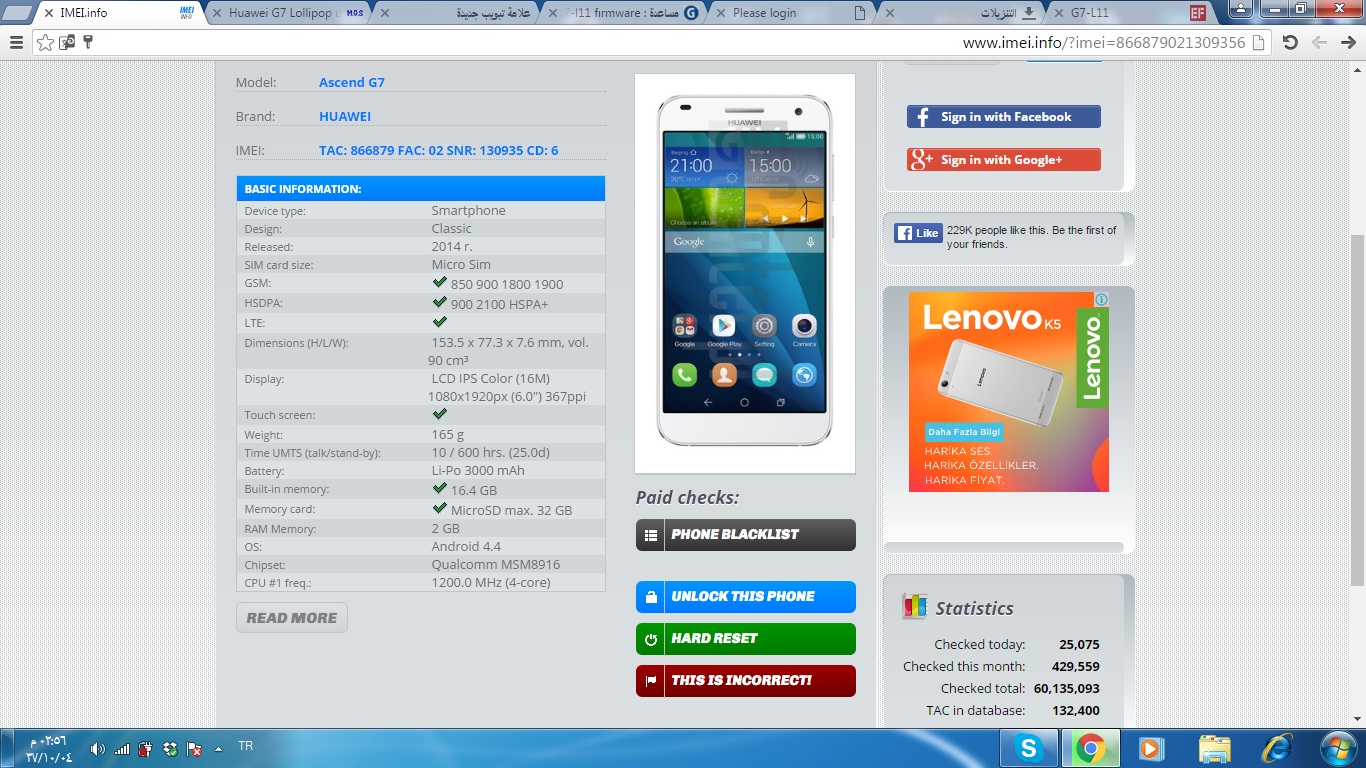Bookmark this page with the star icon

point(45,42)
